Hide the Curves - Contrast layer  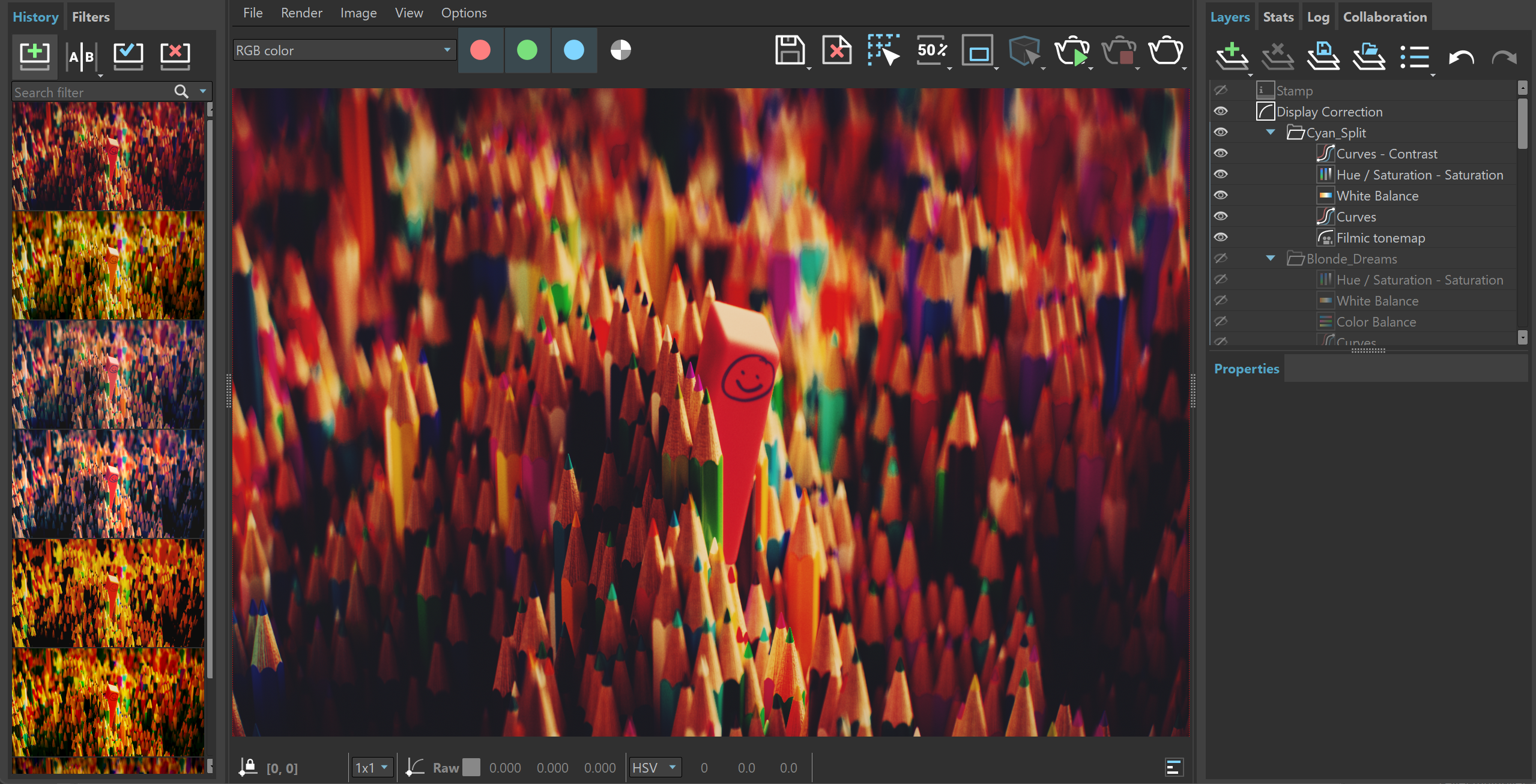1221,153
